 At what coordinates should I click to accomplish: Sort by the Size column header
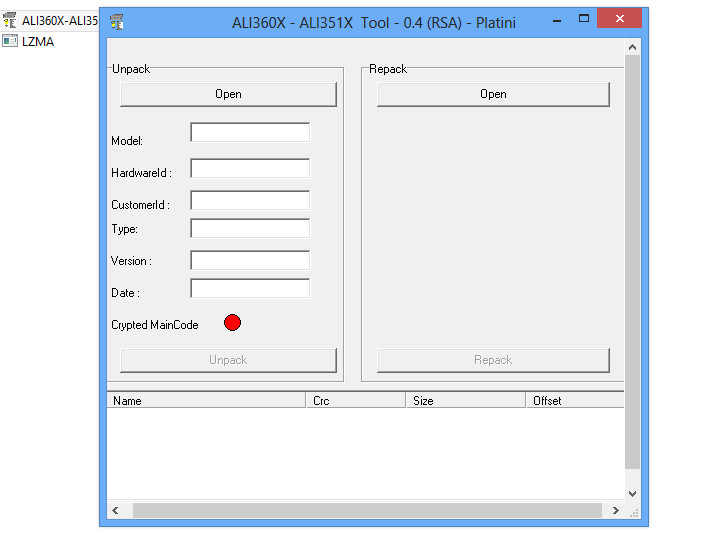pos(465,400)
